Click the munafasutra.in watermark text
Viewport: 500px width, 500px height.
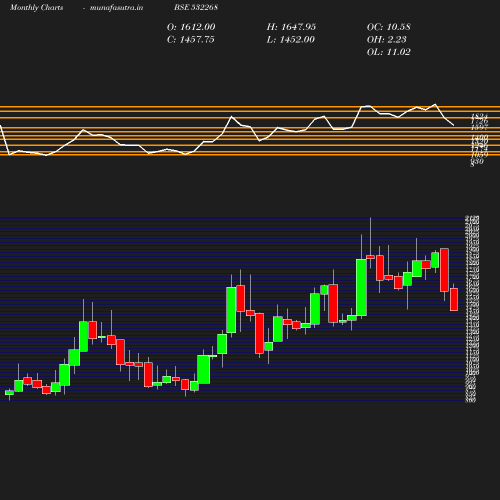coord(116,7)
